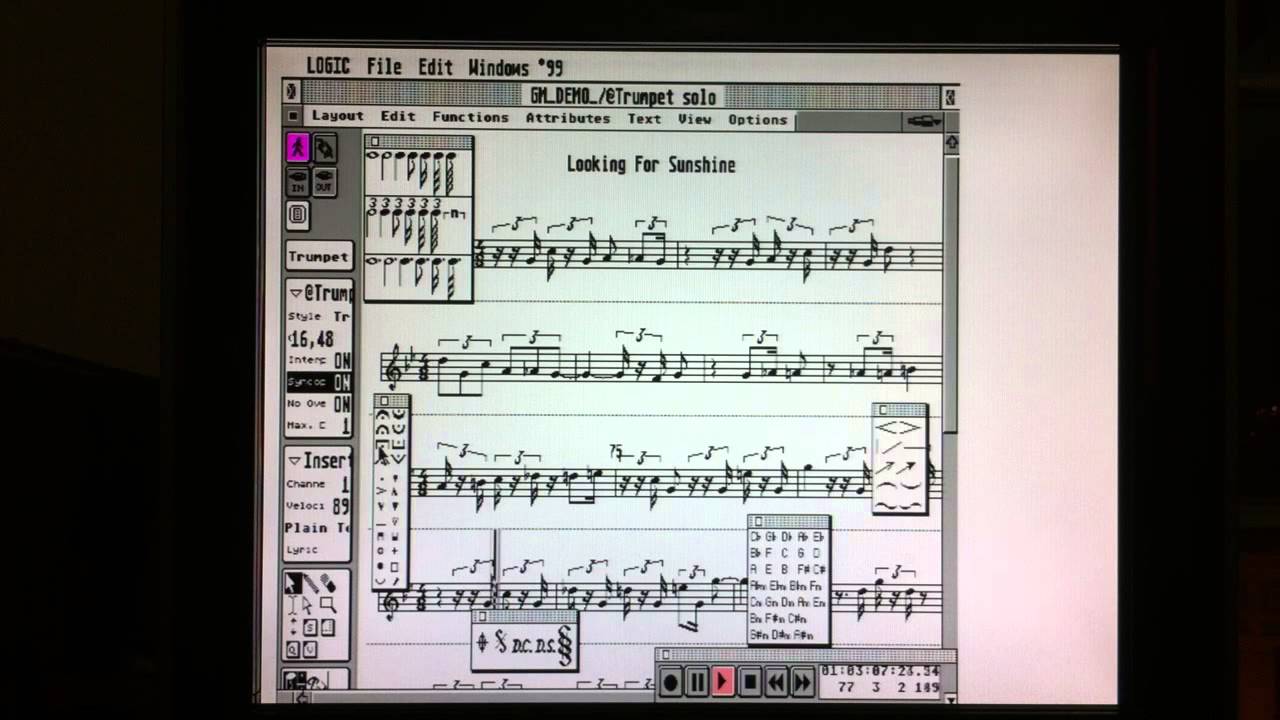
Task: Select the Q quantize tool
Action: click(292, 649)
